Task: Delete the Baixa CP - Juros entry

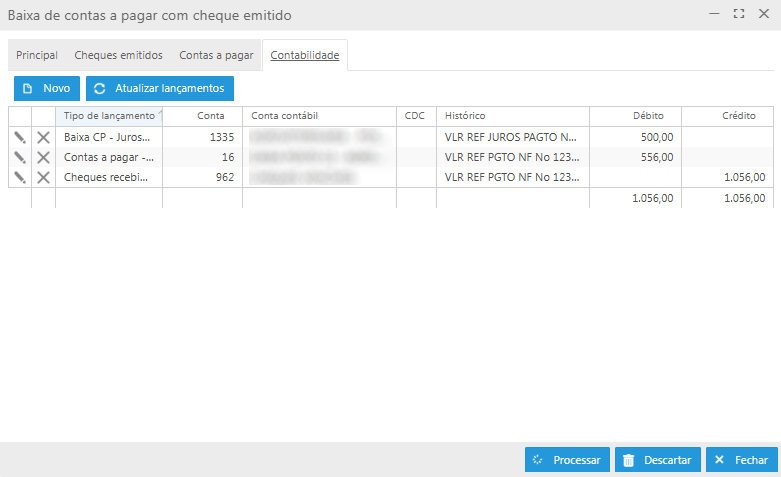Action: pyautogui.click(x=43, y=137)
